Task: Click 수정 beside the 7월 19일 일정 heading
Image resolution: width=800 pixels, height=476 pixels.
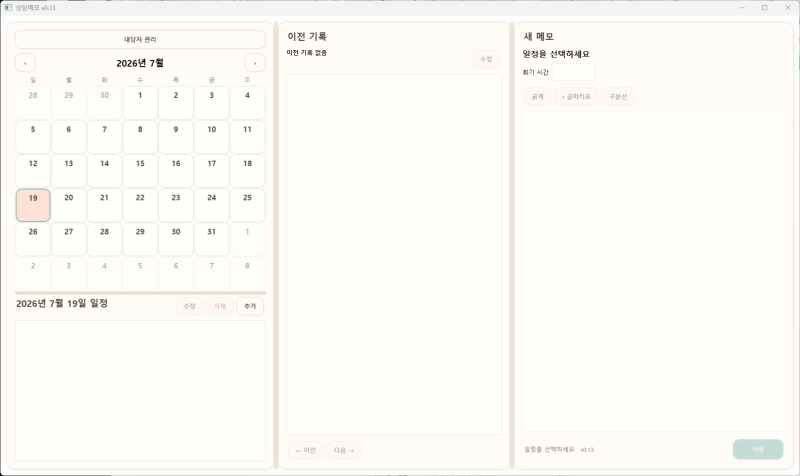Action: click(x=190, y=306)
